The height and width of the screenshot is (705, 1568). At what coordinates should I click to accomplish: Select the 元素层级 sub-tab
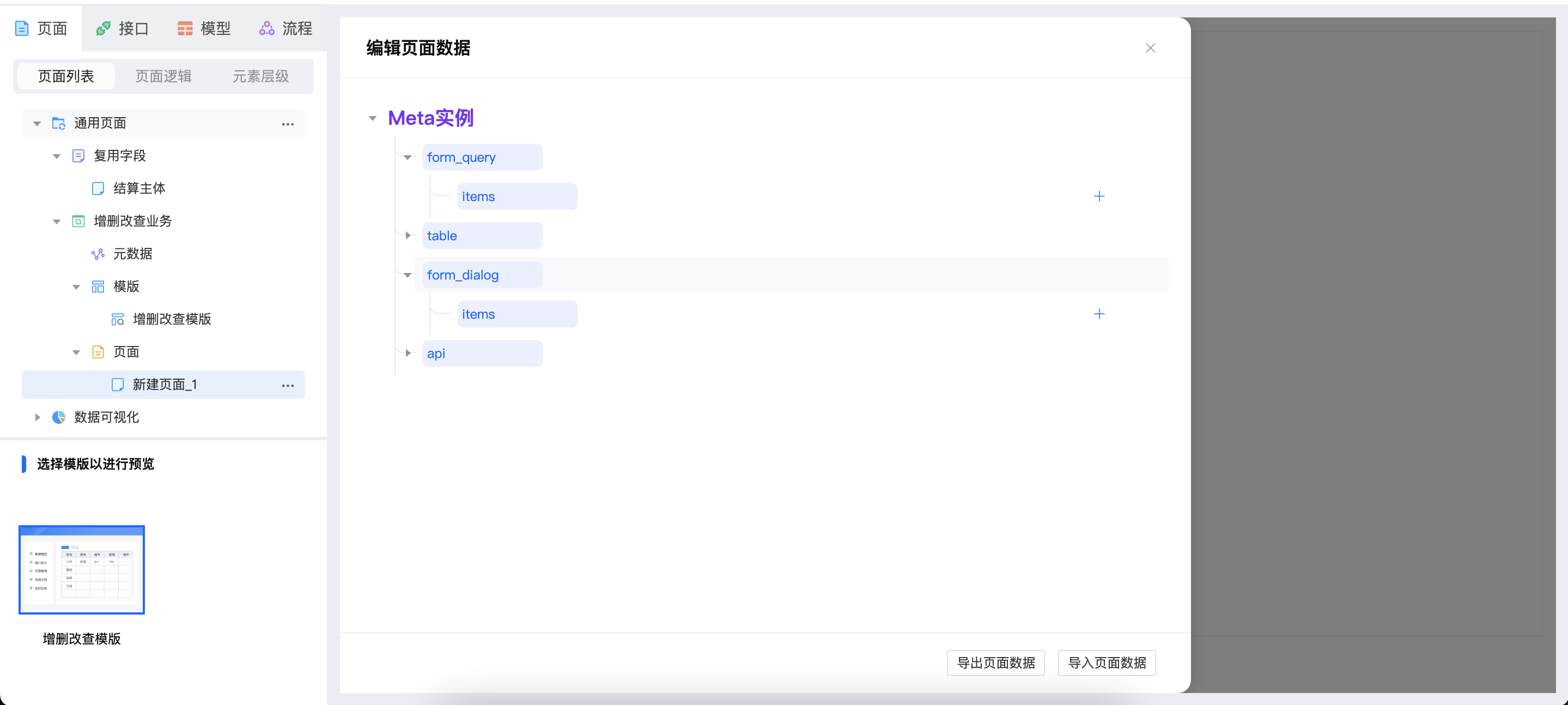tap(260, 77)
